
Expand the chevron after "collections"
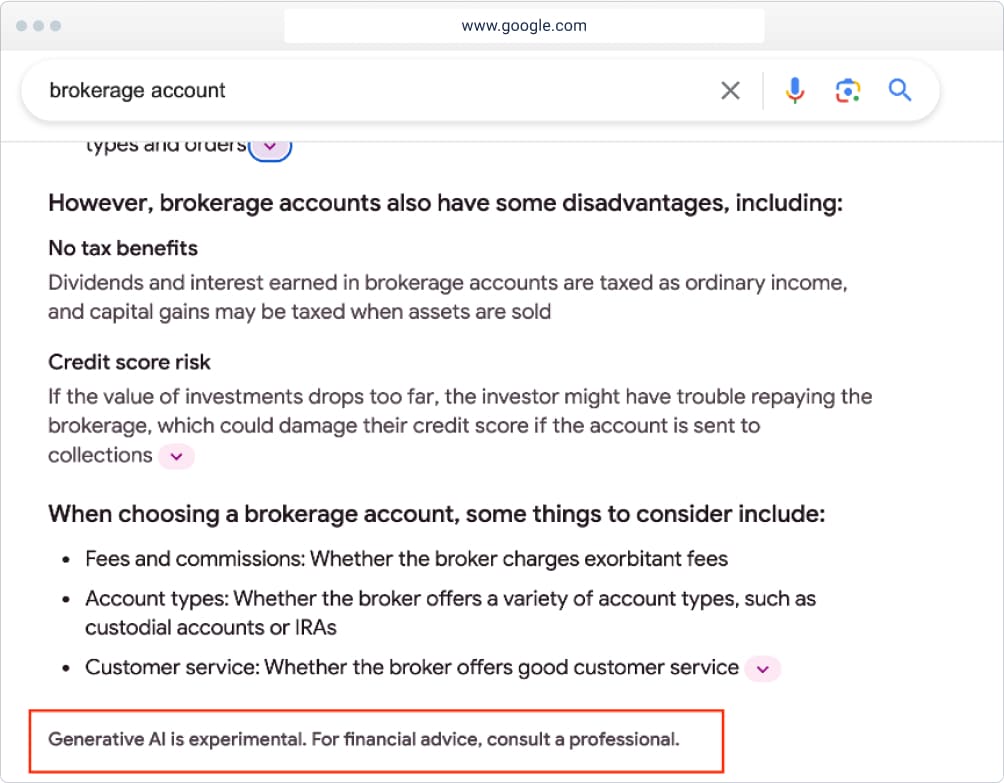176,456
